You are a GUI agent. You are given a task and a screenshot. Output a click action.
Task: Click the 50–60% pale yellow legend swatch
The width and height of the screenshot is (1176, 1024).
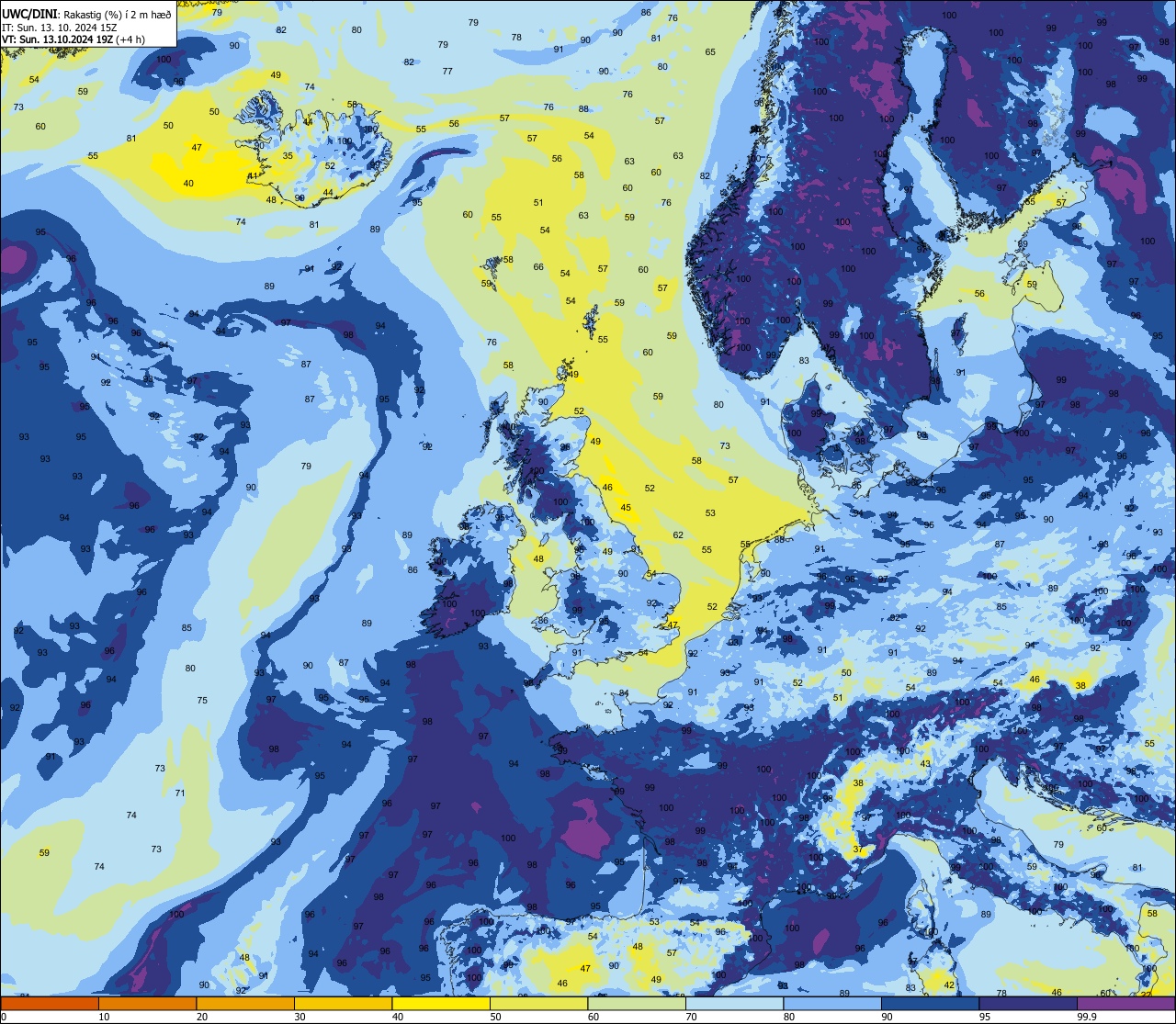click(x=538, y=1003)
